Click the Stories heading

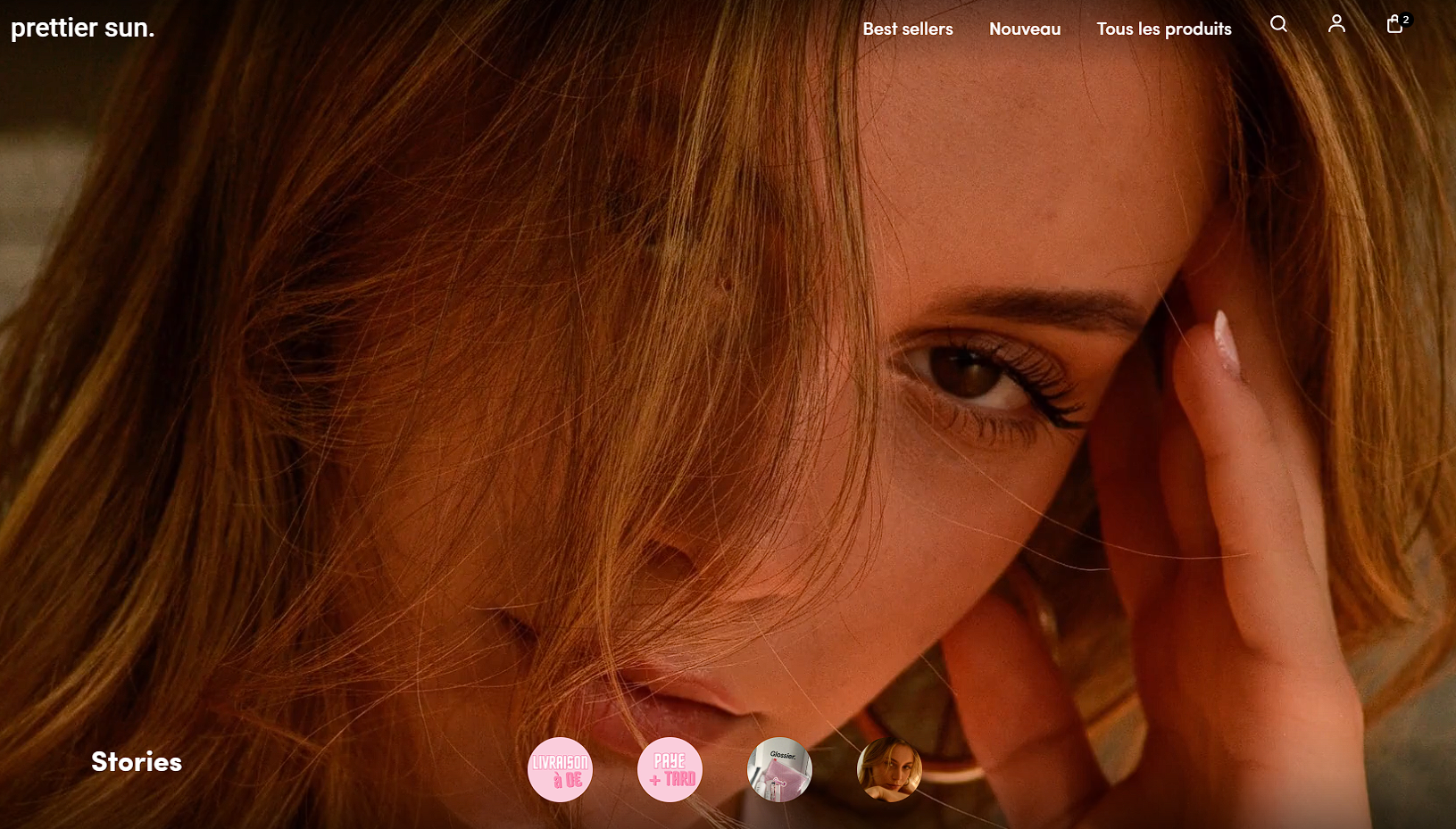(137, 761)
